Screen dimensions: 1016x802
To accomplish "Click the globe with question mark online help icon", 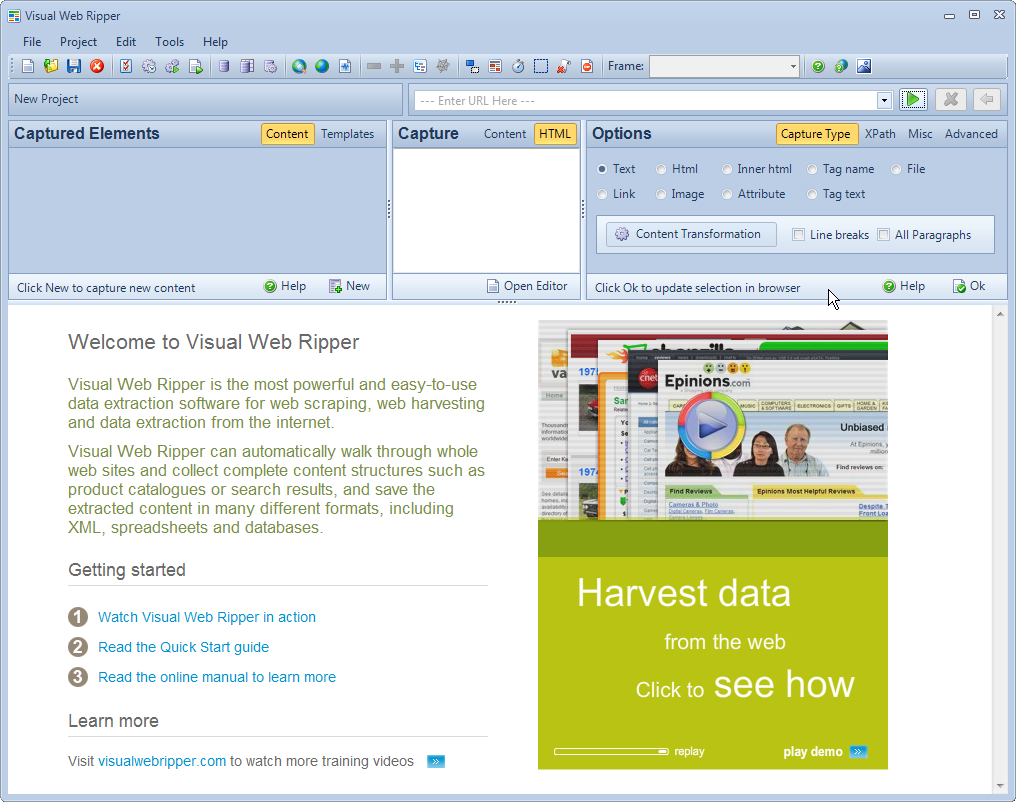I will click(x=841, y=66).
